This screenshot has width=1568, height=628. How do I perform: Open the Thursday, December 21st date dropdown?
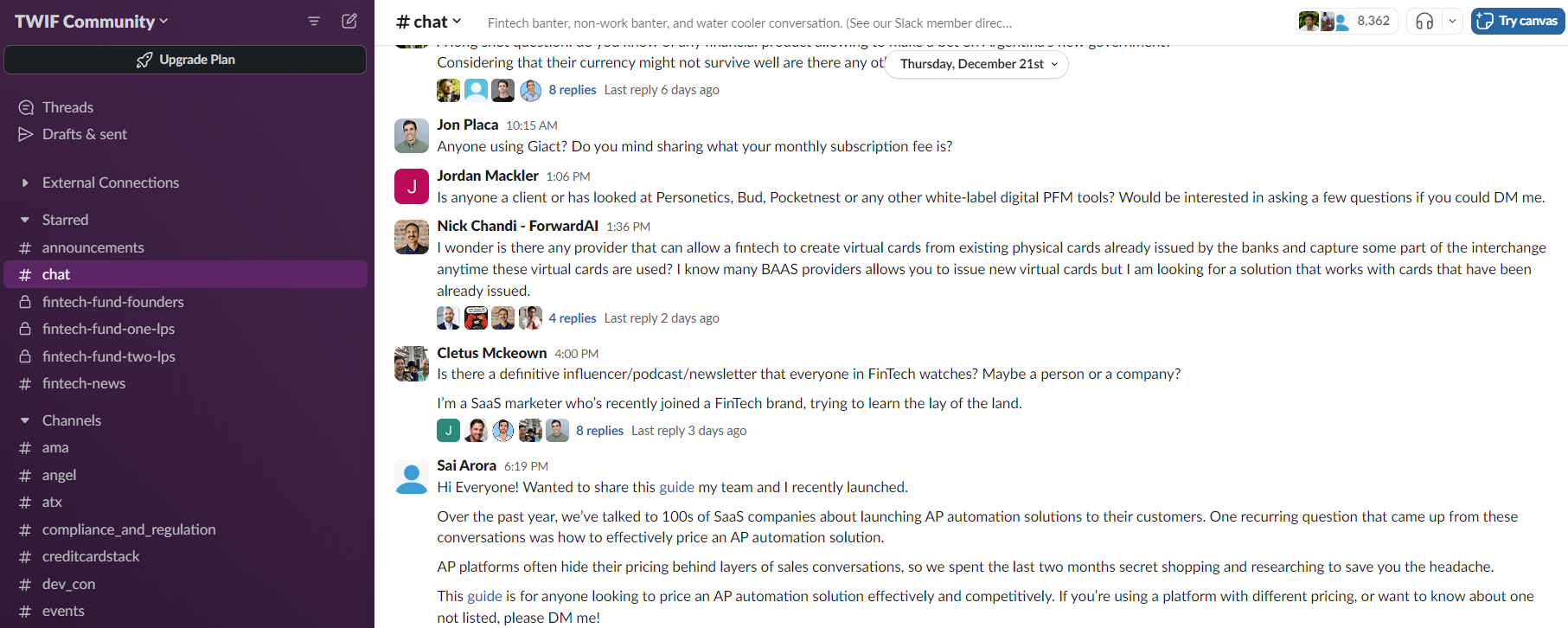977,64
